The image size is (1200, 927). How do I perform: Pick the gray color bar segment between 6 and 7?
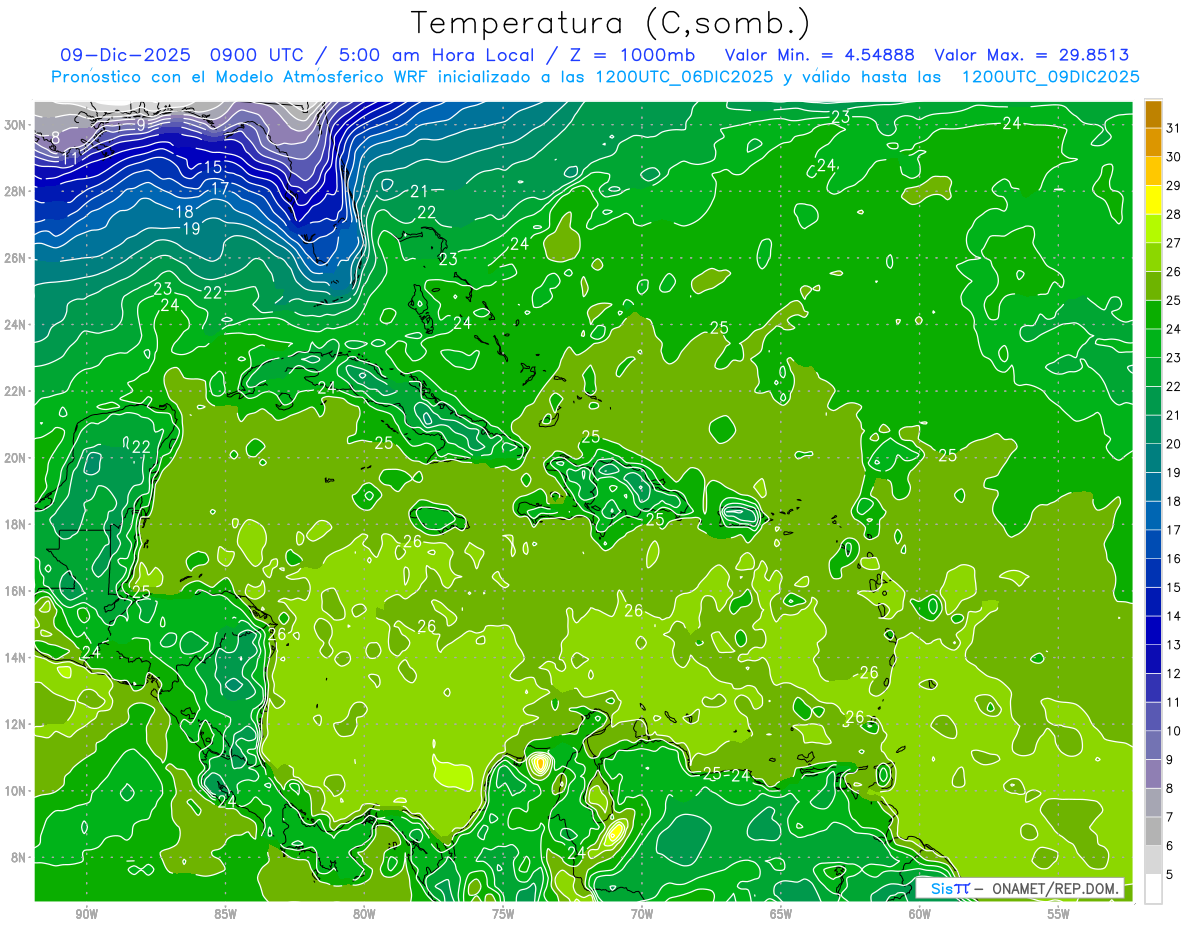[1153, 832]
